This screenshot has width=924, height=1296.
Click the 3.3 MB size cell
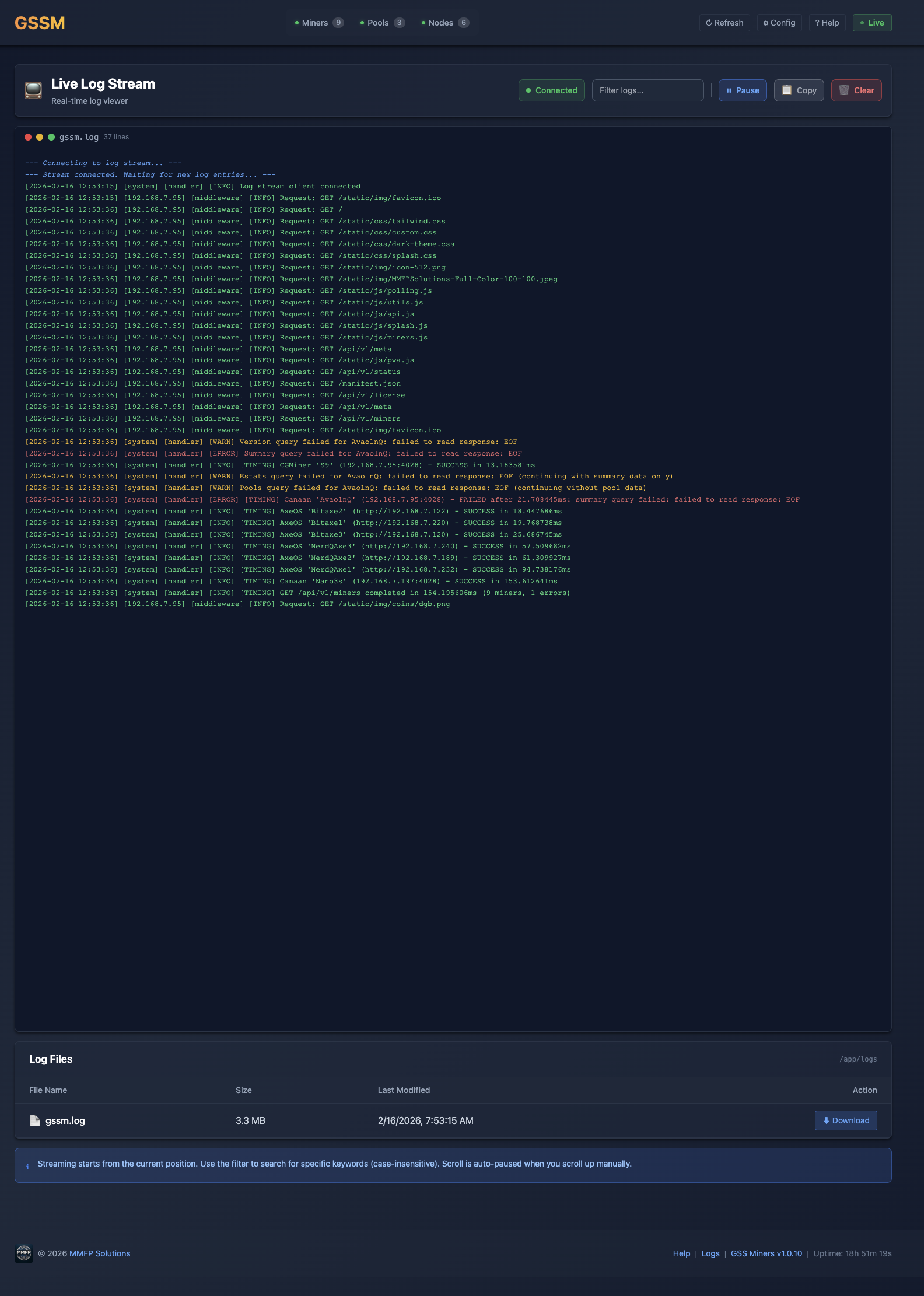(250, 1120)
